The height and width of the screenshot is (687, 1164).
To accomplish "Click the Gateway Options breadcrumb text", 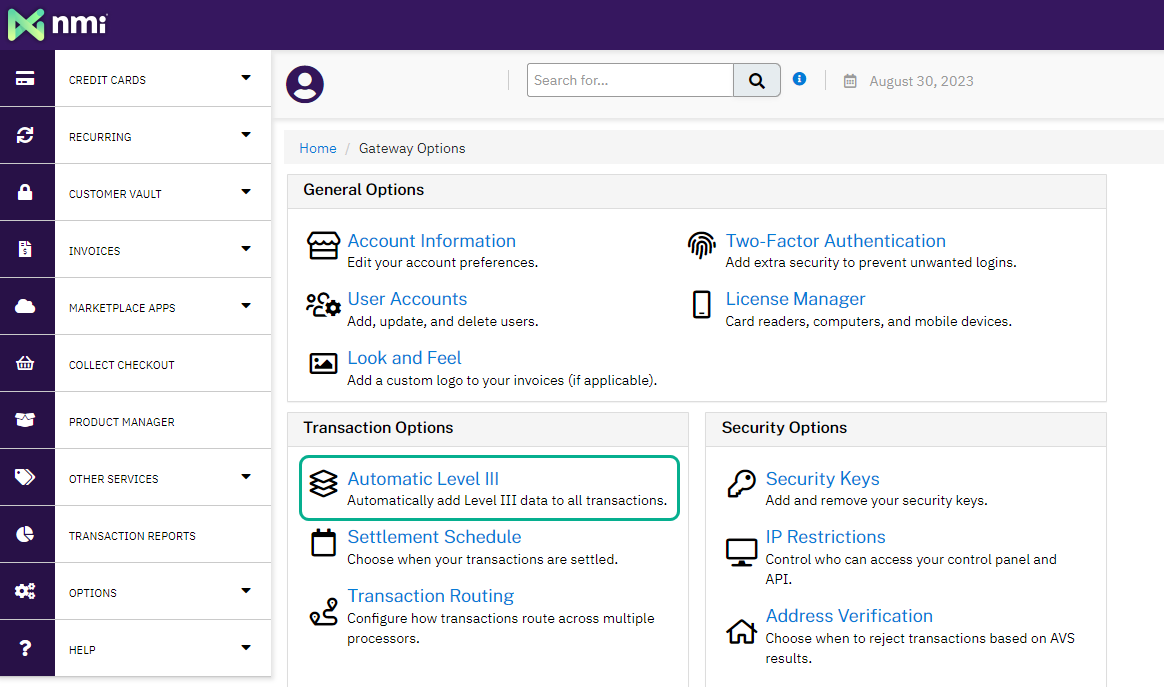I will [x=412, y=149].
